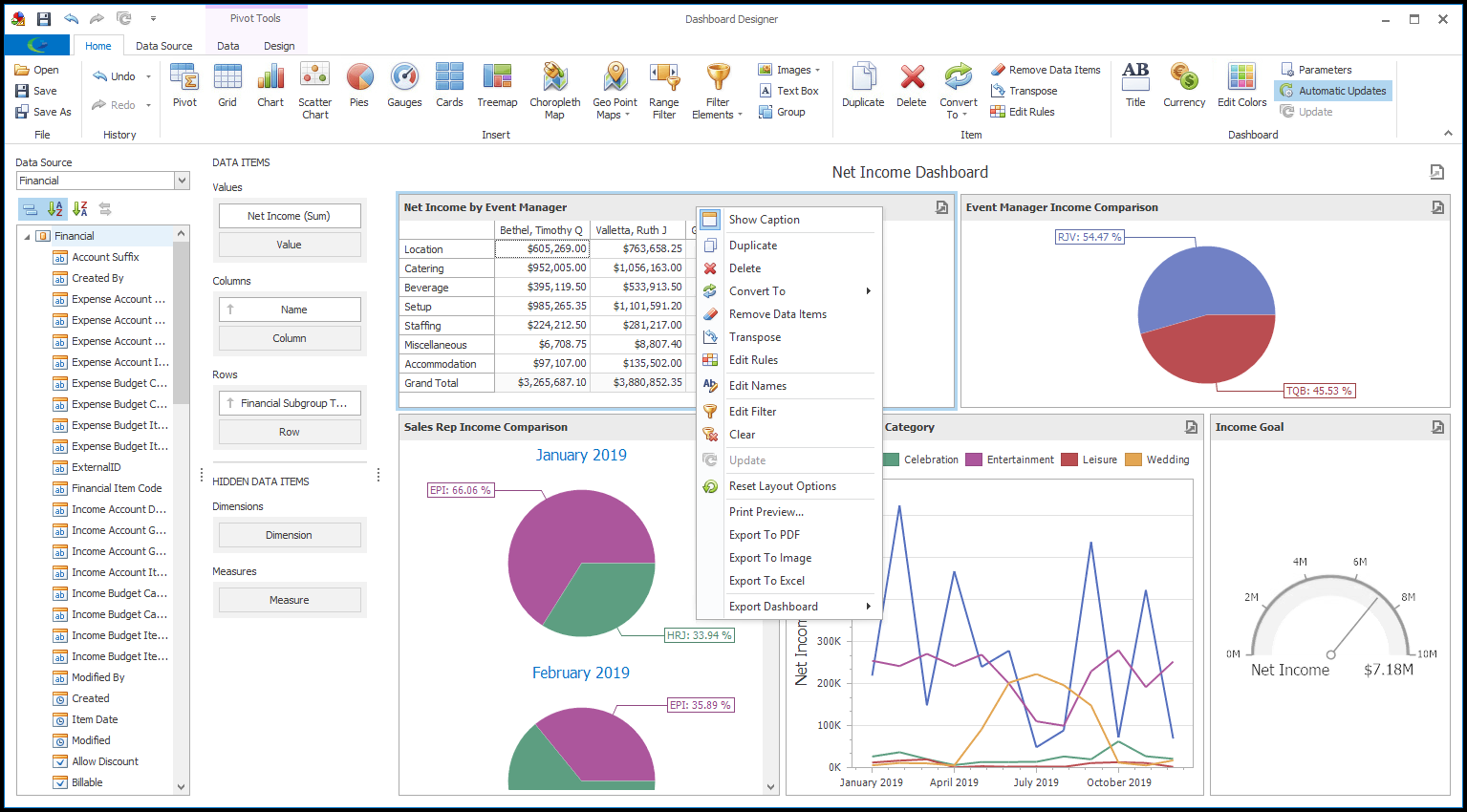Toggle grouped field list view
Viewport: 1467px width, 812px height.
(31, 209)
